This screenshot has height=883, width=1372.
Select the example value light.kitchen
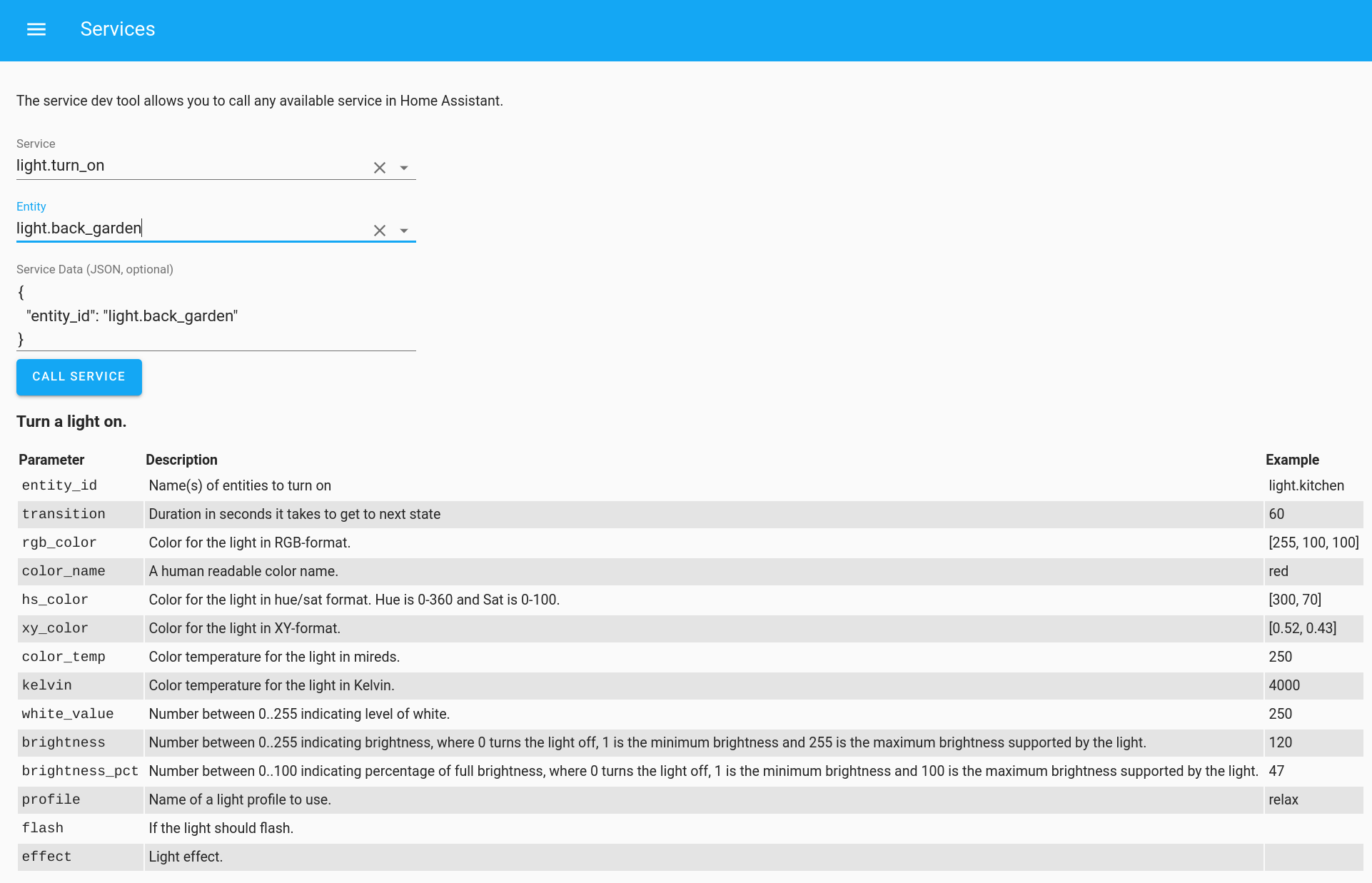[x=1306, y=485]
